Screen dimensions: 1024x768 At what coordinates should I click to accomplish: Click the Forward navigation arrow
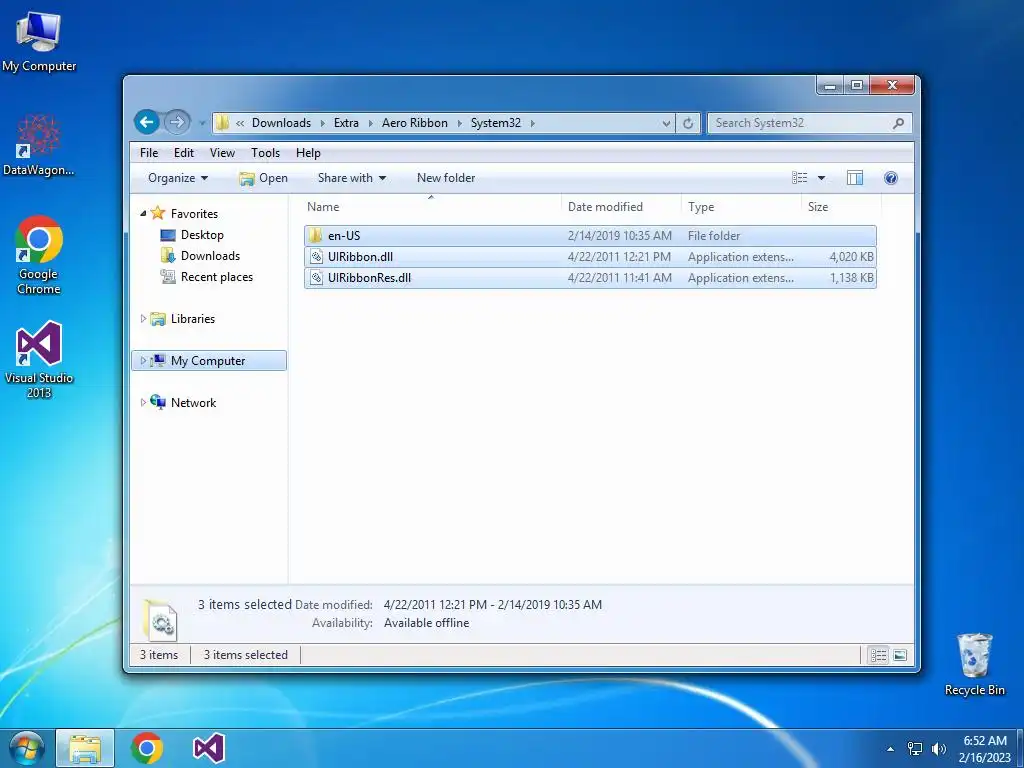click(176, 122)
